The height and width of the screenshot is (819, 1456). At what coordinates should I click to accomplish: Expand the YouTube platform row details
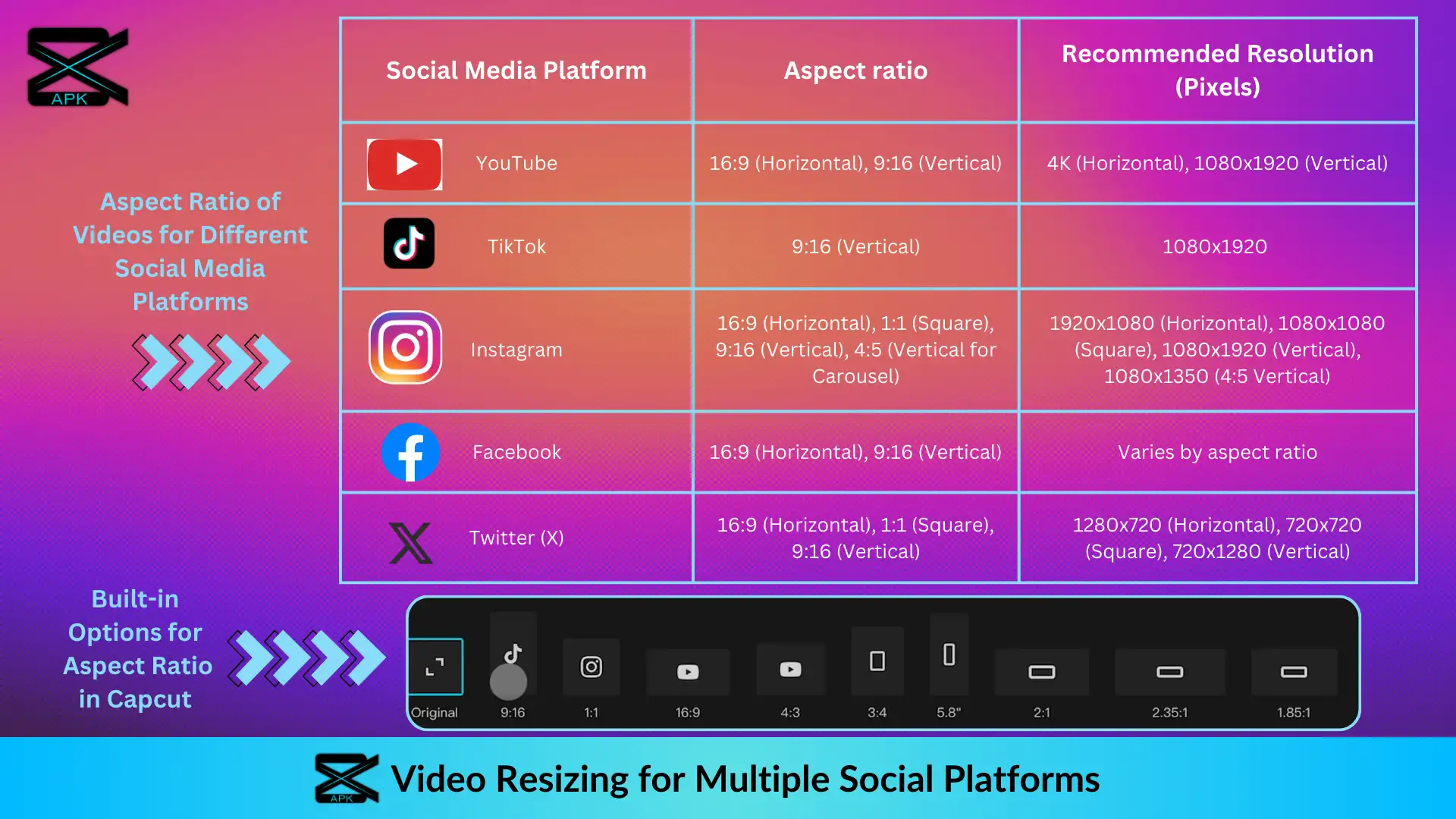pos(878,163)
